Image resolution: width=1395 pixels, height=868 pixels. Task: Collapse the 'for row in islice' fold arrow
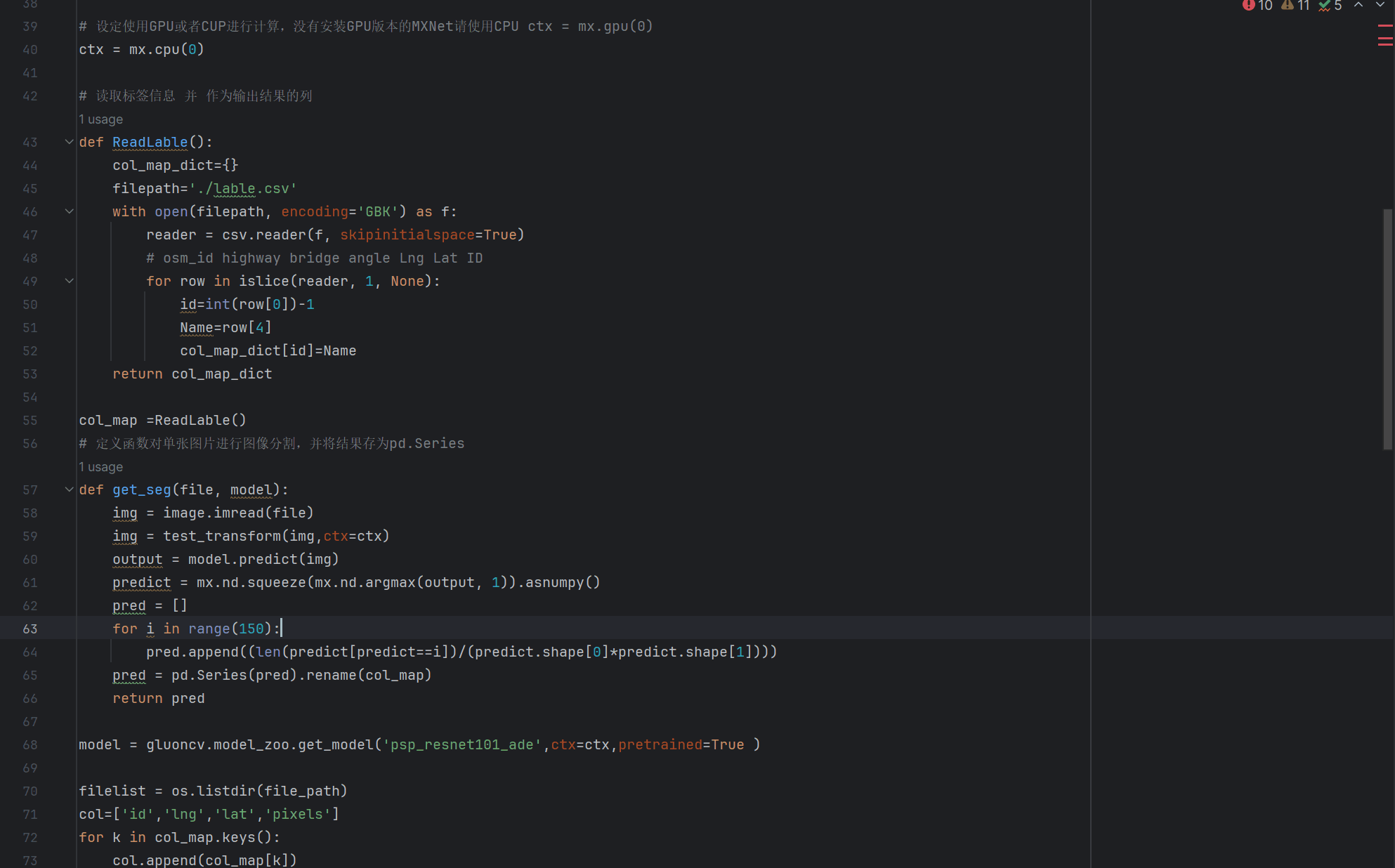point(69,281)
